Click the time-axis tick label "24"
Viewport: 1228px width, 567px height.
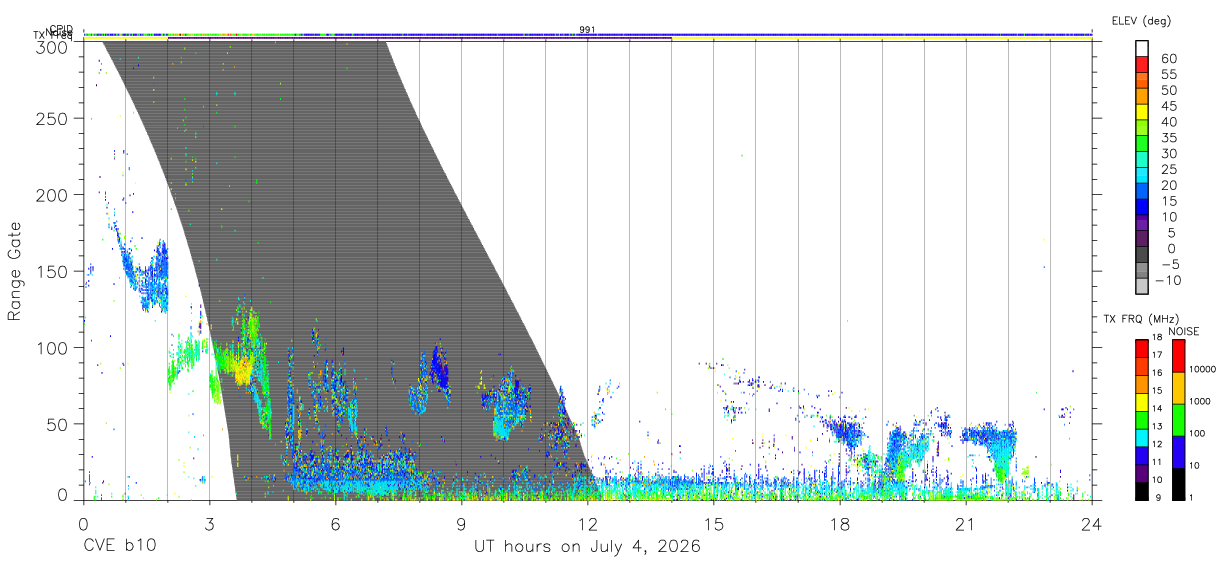[x=1092, y=525]
